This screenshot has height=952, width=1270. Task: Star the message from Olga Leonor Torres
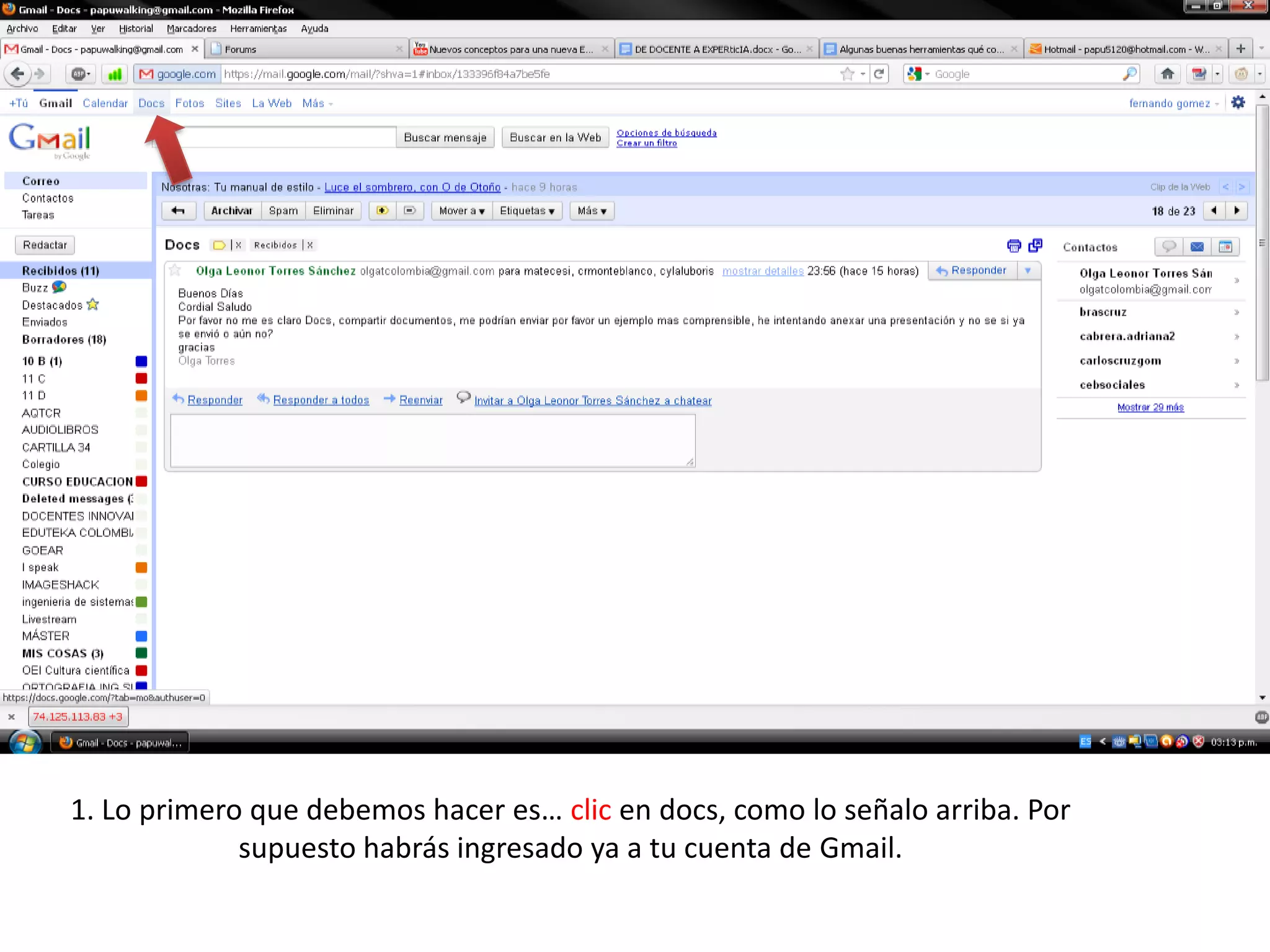[175, 270]
